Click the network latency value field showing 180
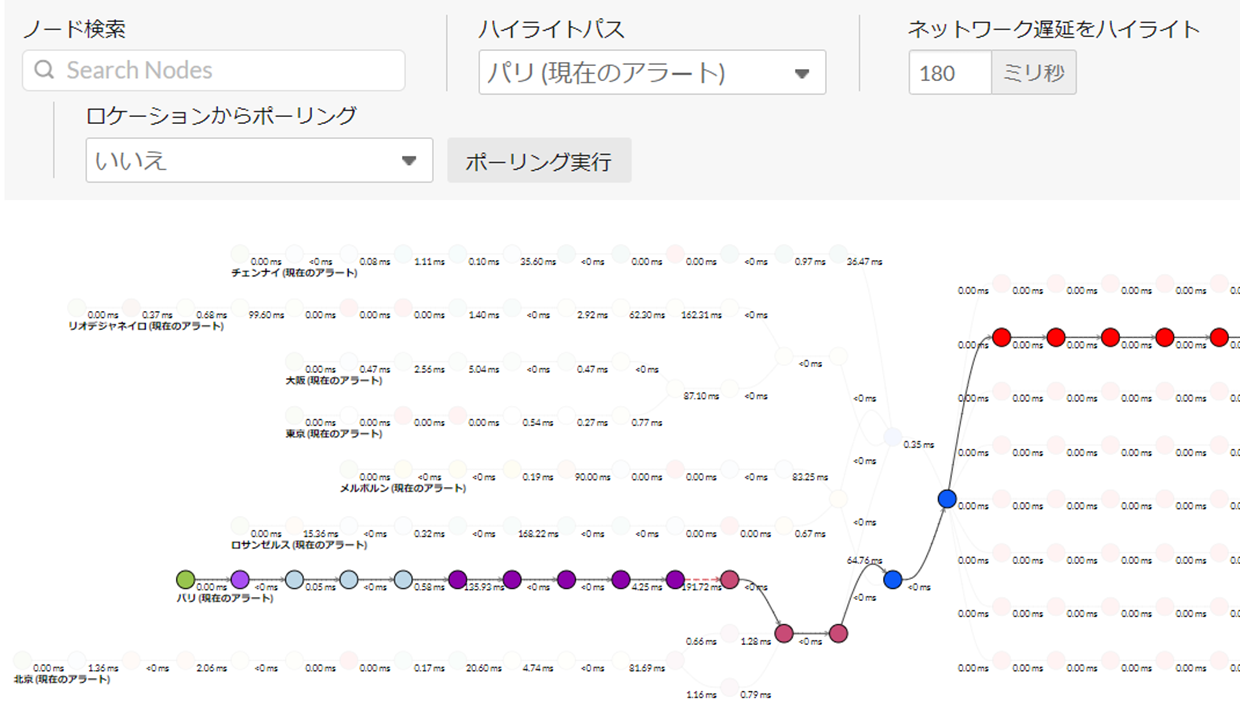The width and height of the screenshot is (1240, 710). pos(949,73)
